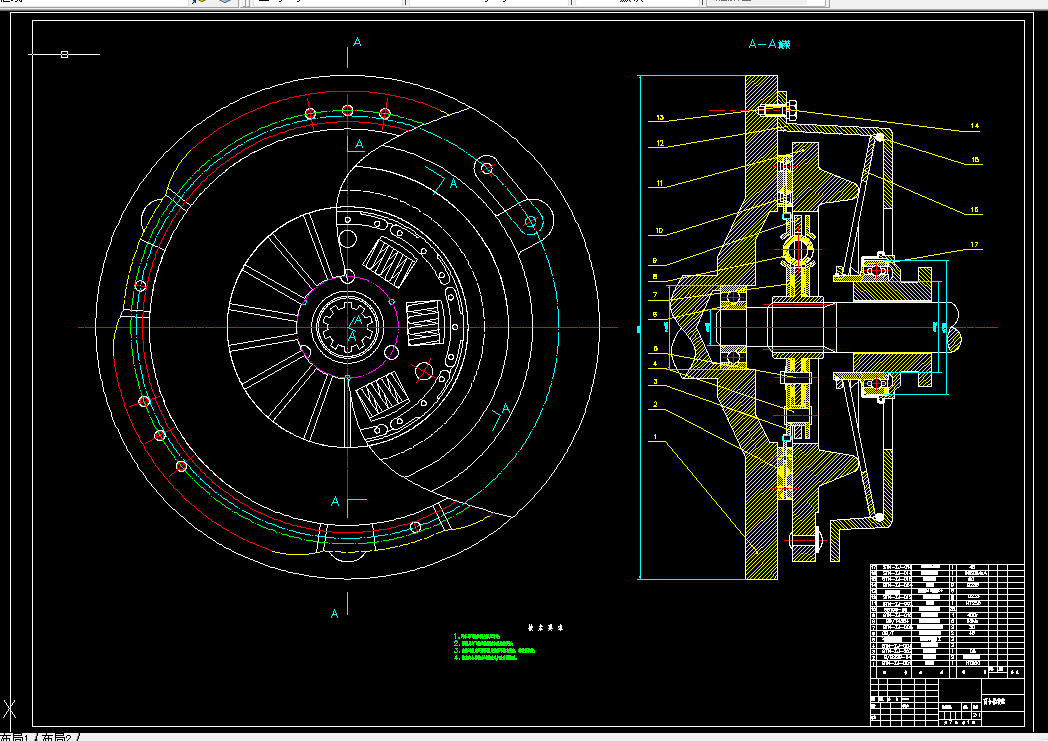The width and height of the screenshot is (1048, 741).
Task: Select part balloon number 13
Action: pos(660,118)
